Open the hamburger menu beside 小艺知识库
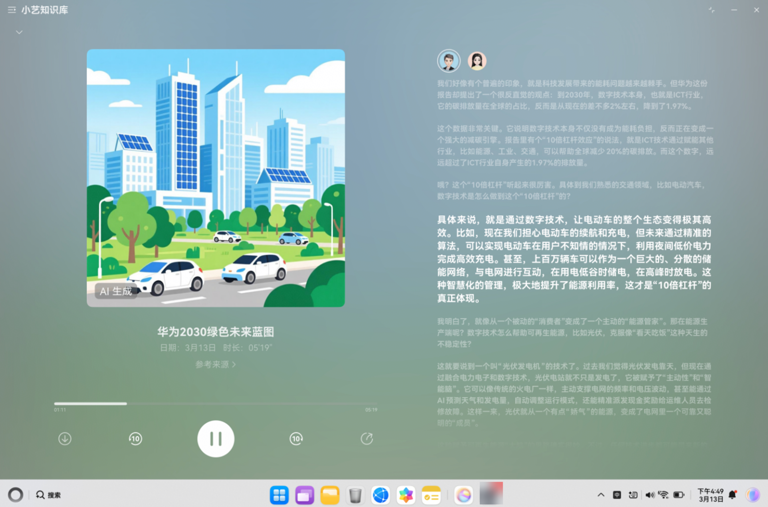 coord(12,10)
